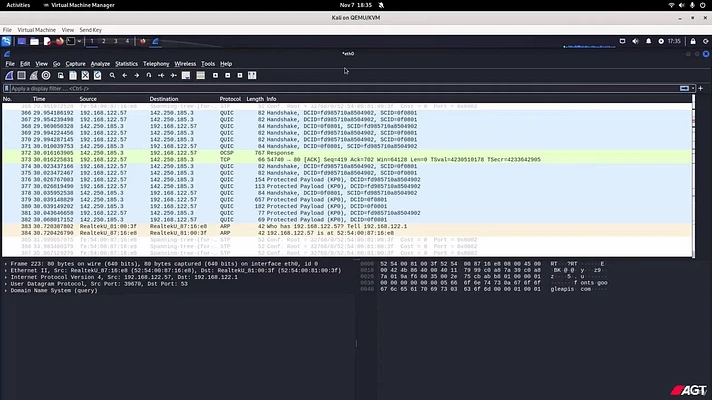Open the Send Key menu in virt-manager
Image resolution: width=712 pixels, height=400 pixels.
tap(90, 30)
